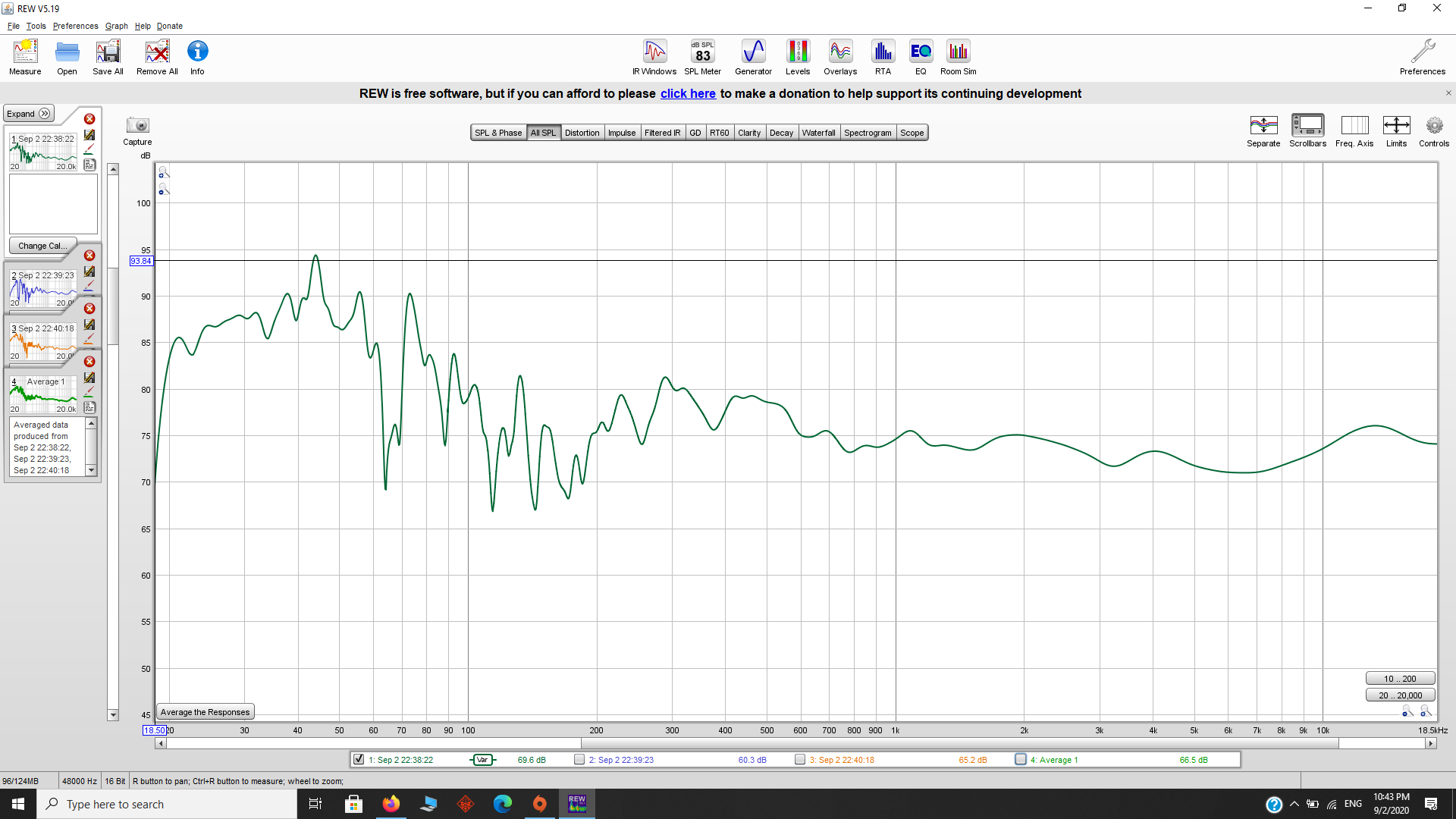Open the Room Sim tool
The height and width of the screenshot is (819, 1456).
[958, 58]
